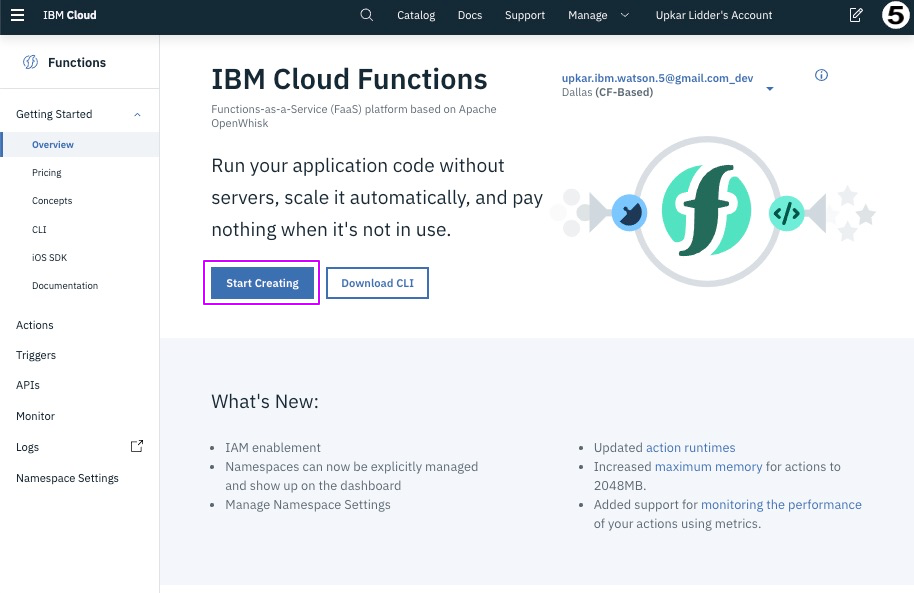Click the Start Creating button
914x593 pixels.
[x=262, y=283]
